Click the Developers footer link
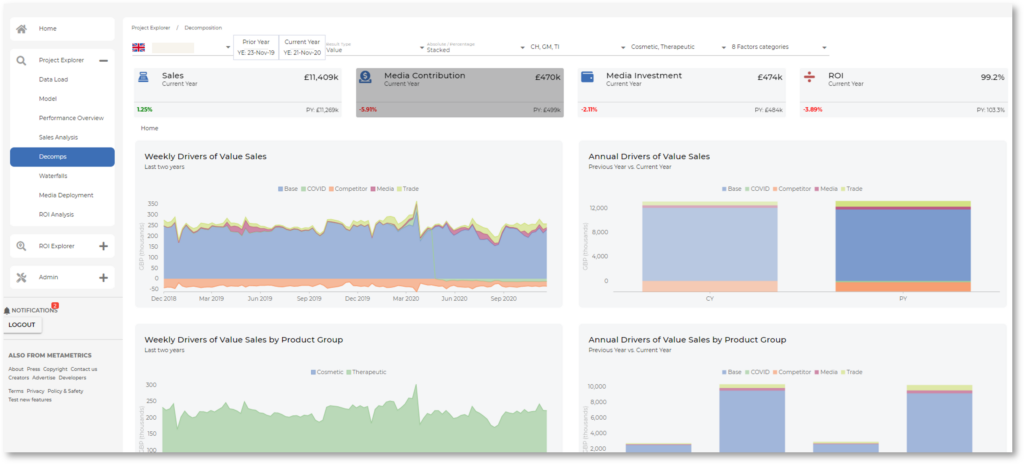This screenshot has height=464, width=1024. 72,378
